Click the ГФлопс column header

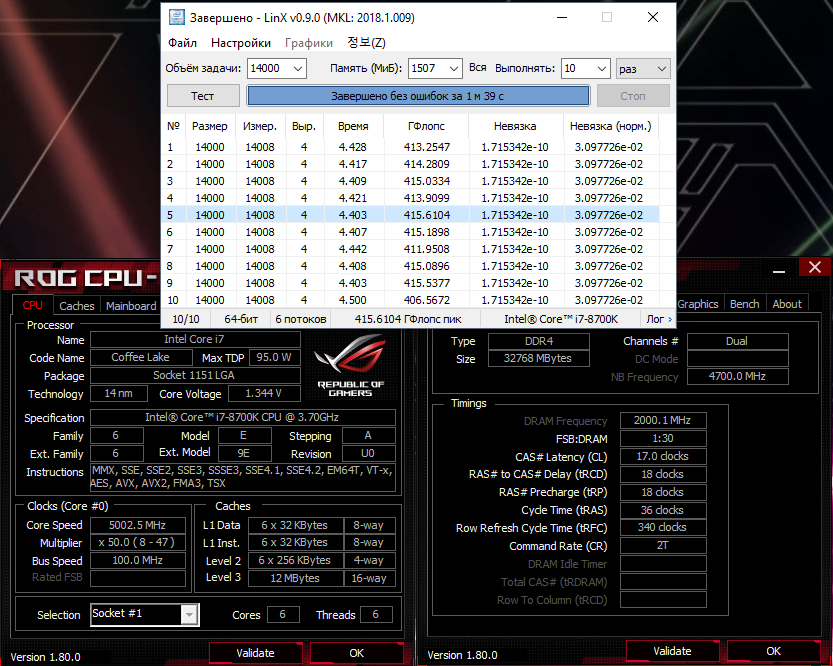tap(427, 126)
